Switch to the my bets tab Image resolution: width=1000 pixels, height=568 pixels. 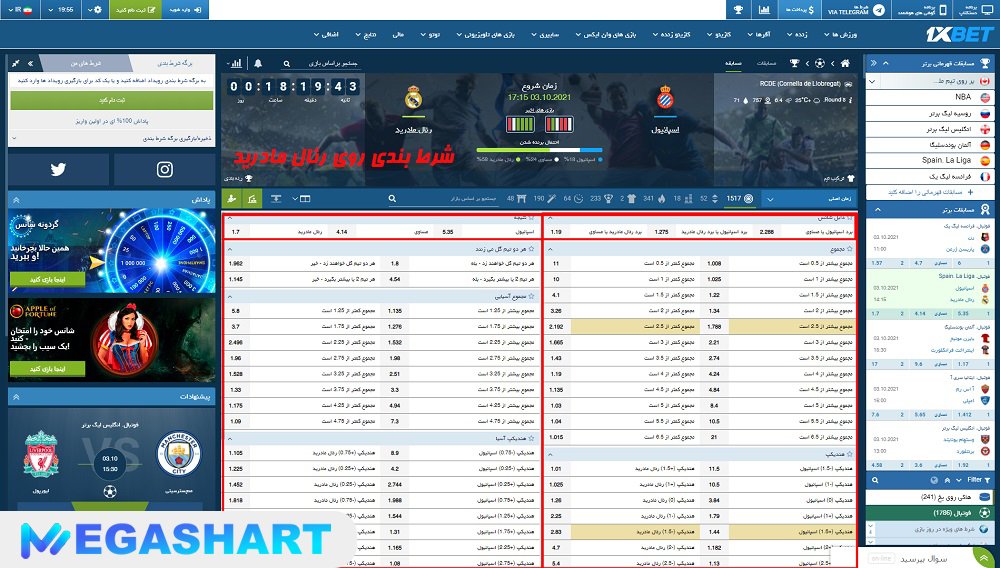pos(86,63)
